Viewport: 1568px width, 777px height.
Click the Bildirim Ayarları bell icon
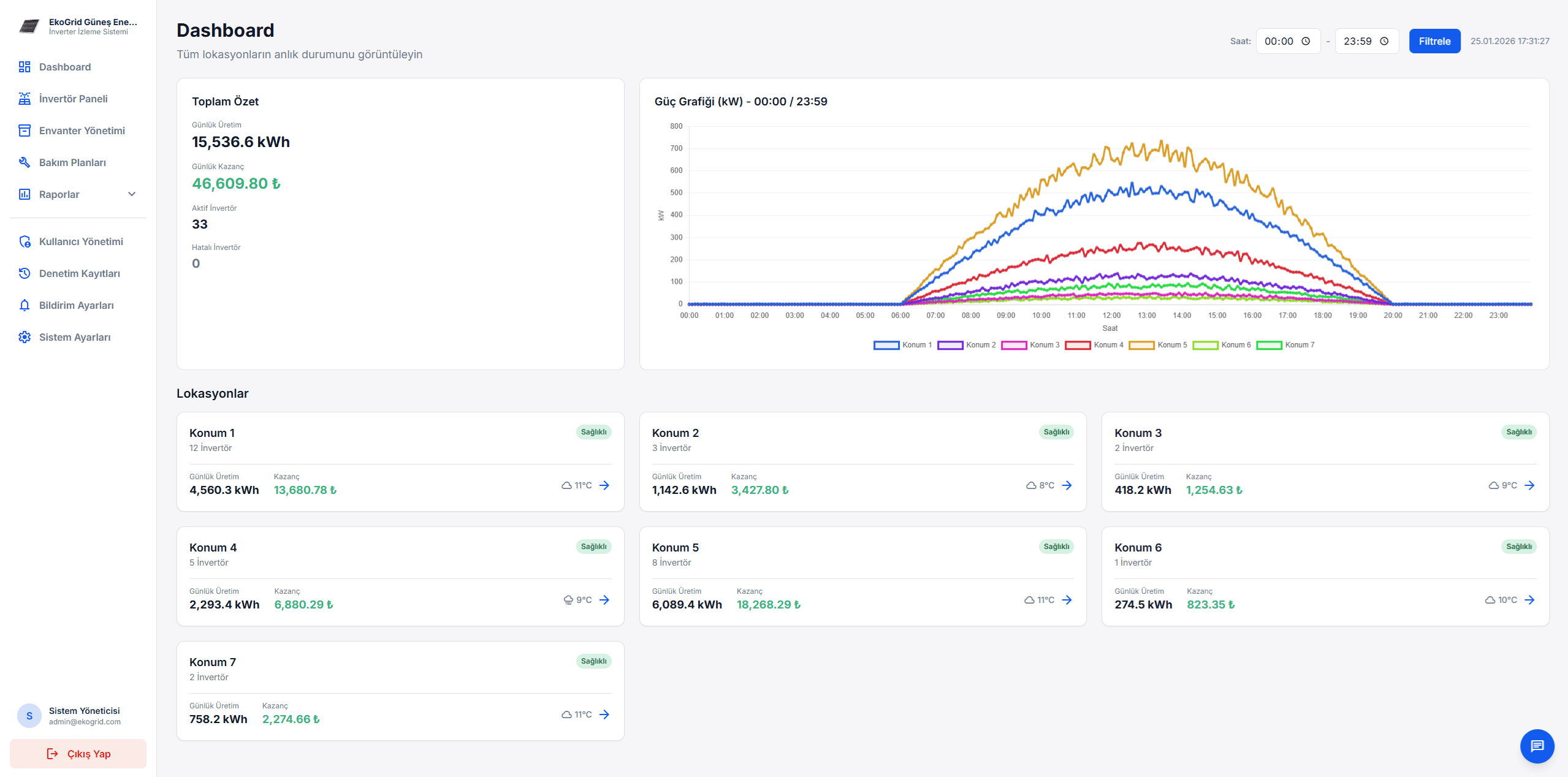pyautogui.click(x=25, y=305)
